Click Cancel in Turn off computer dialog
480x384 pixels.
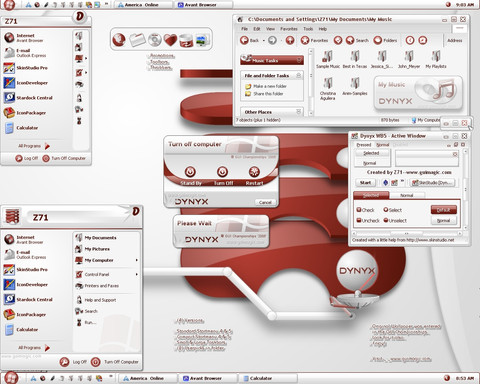pyautogui.click(x=265, y=202)
